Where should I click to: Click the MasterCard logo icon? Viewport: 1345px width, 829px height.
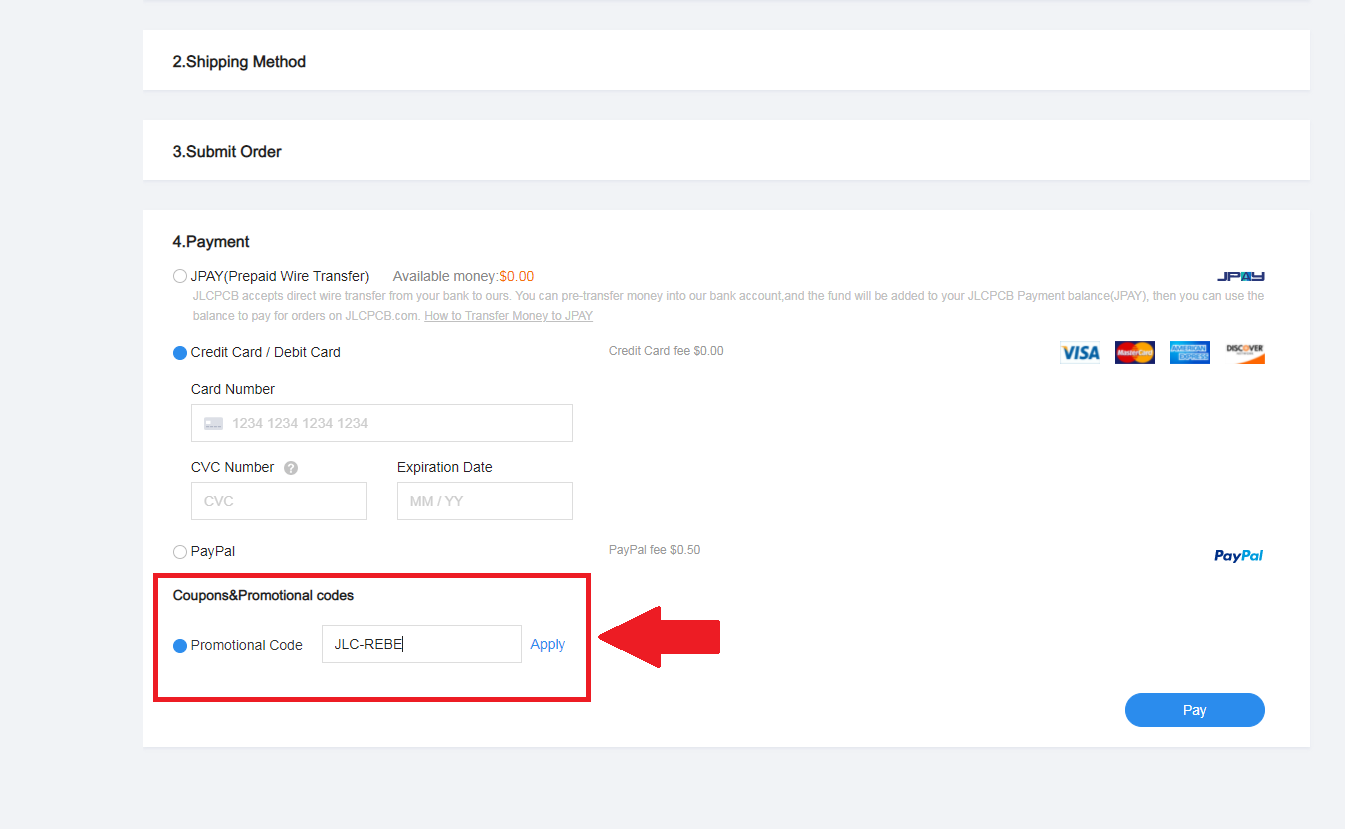click(x=1135, y=352)
